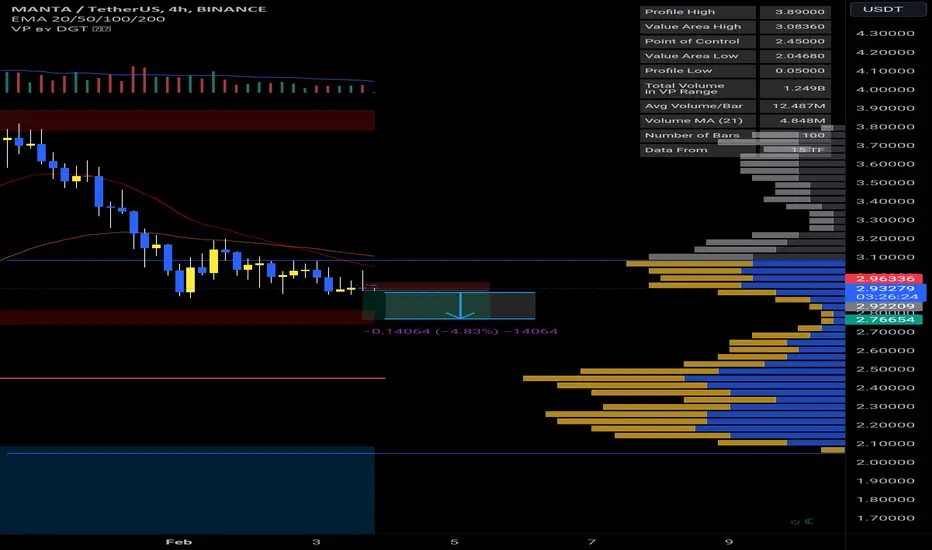Click the Profile Low label cell
932x550 pixels.
(698, 71)
